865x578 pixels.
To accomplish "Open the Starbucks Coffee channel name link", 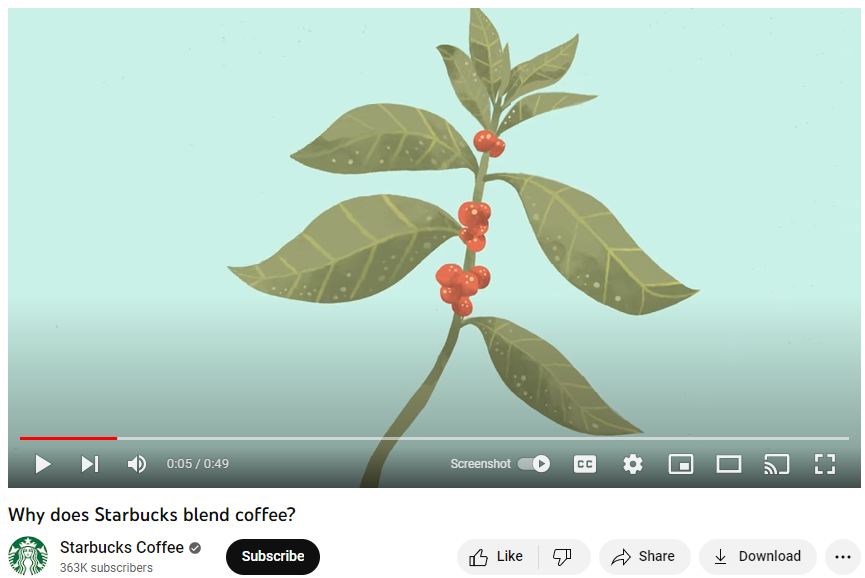I will pos(121,547).
